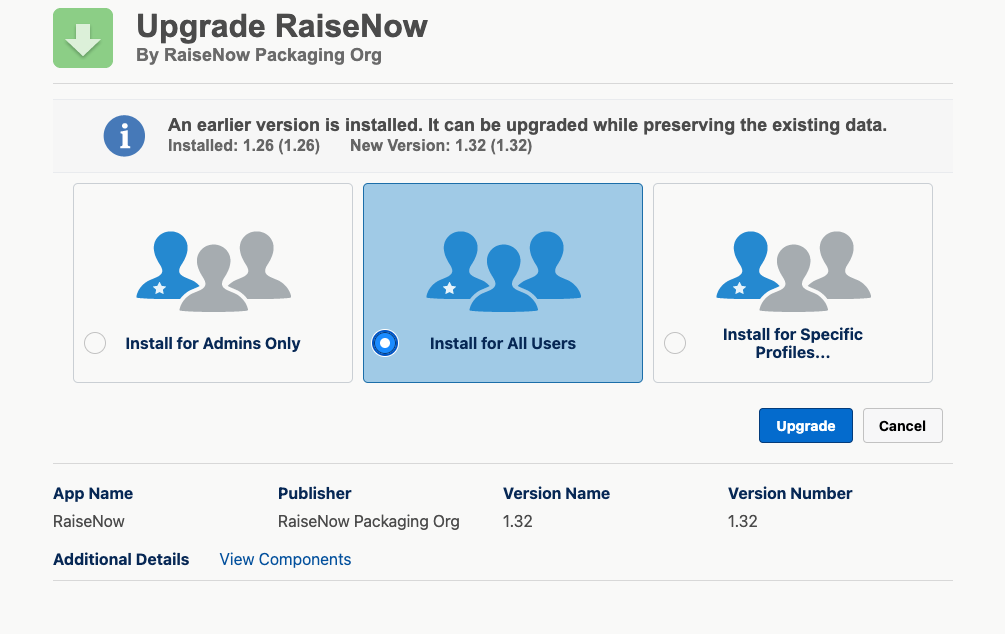Click the 'RaiseNow' app name value
The image size is (1005, 634).
[x=88, y=521]
